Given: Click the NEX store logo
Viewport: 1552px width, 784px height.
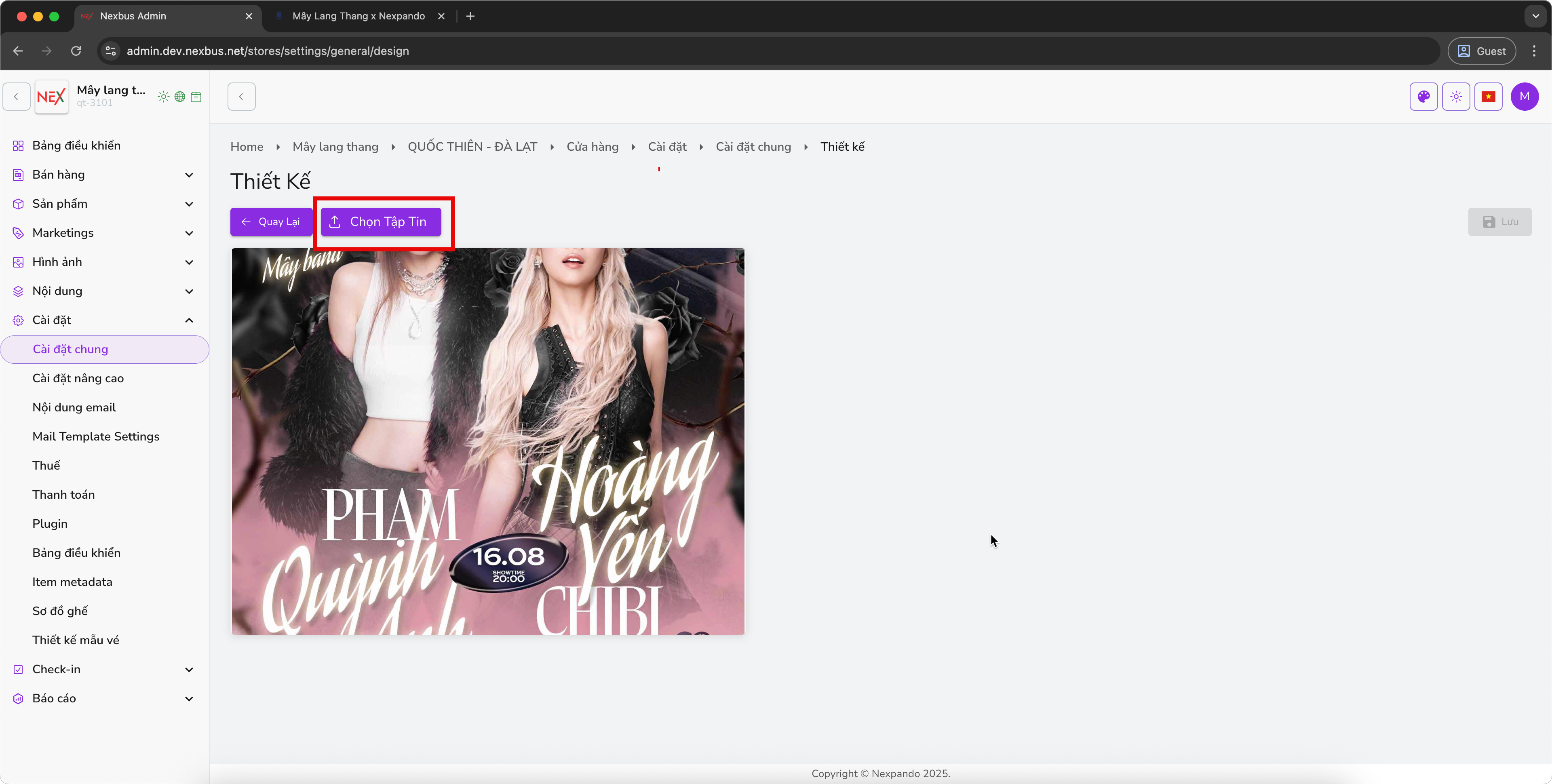Looking at the screenshot, I should click(51, 97).
